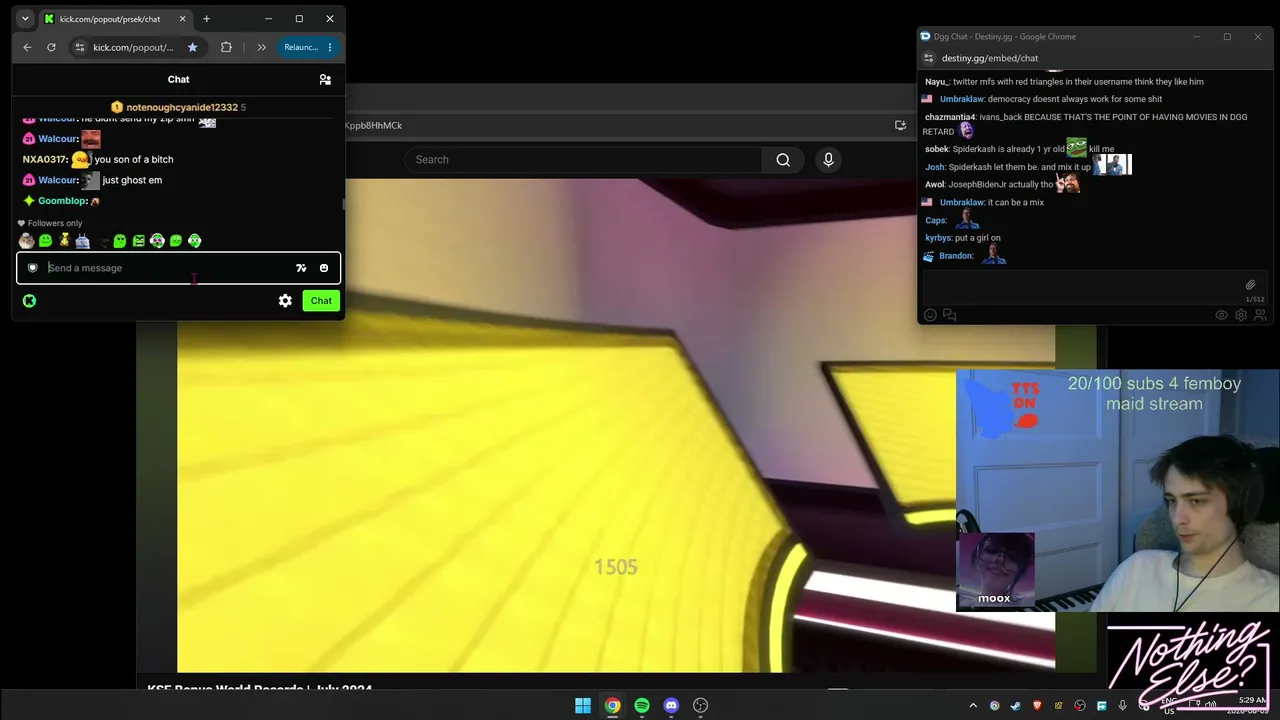This screenshot has width=1280, height=720.
Task: Open the Chrome extensions puzzle icon
Action: coord(226,47)
